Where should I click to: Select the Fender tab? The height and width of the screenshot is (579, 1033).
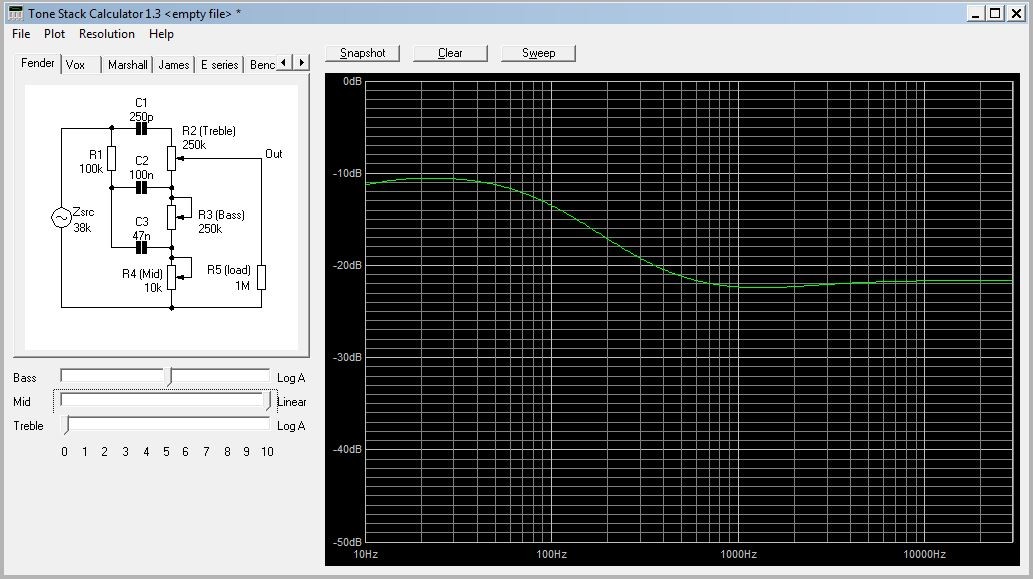click(x=38, y=63)
